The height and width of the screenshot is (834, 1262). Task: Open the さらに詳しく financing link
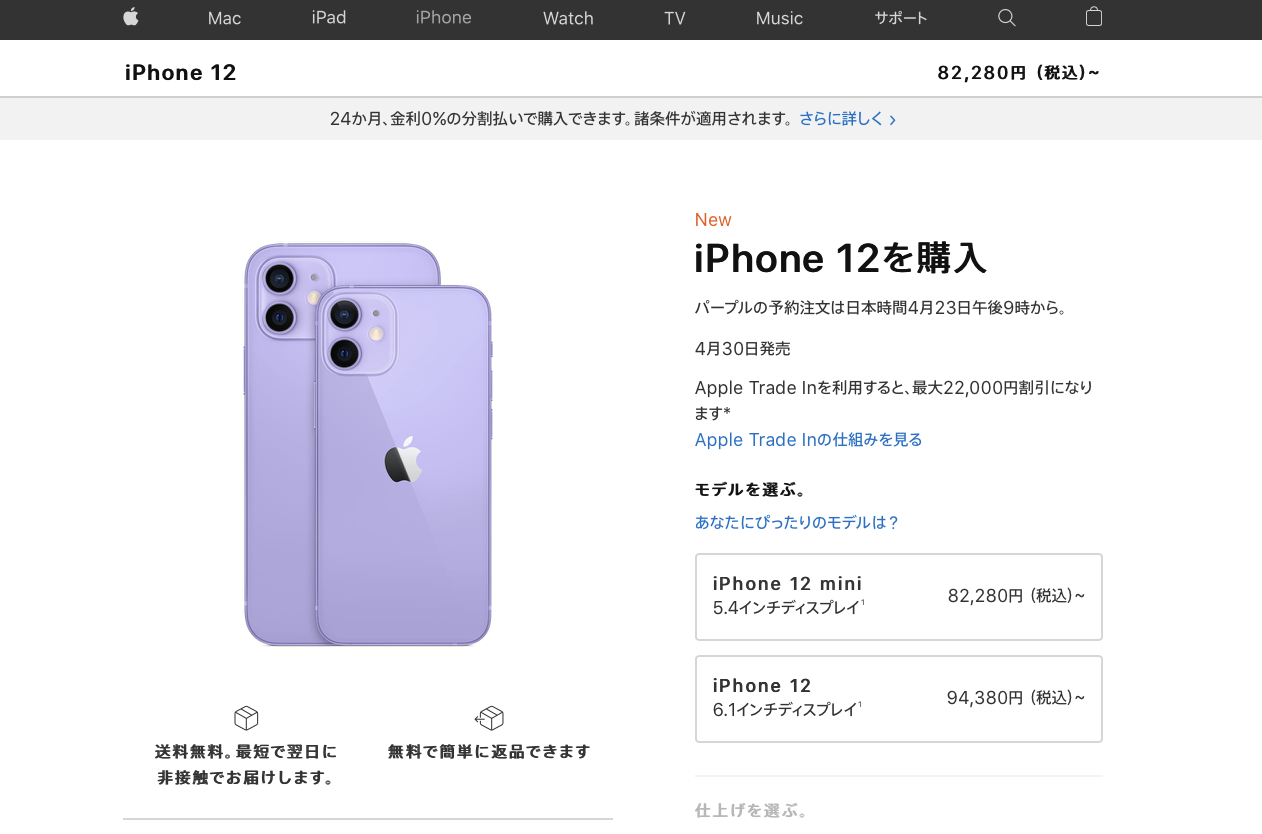tap(841, 119)
